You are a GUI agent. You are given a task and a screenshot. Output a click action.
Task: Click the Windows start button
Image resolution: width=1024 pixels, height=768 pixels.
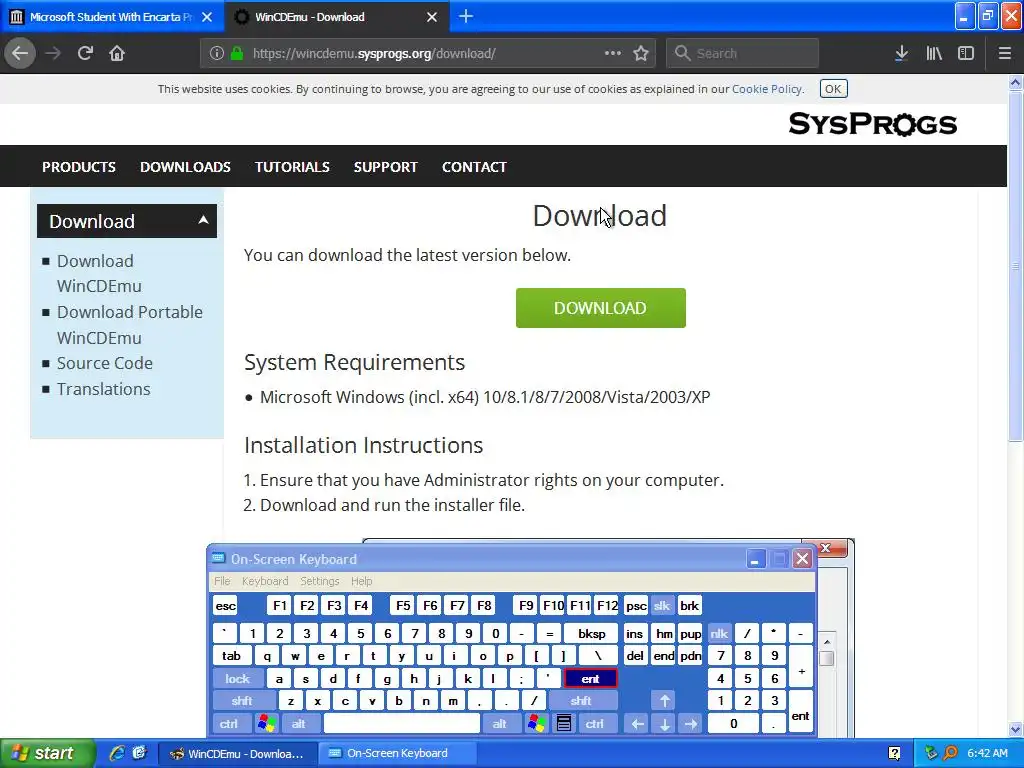point(47,753)
